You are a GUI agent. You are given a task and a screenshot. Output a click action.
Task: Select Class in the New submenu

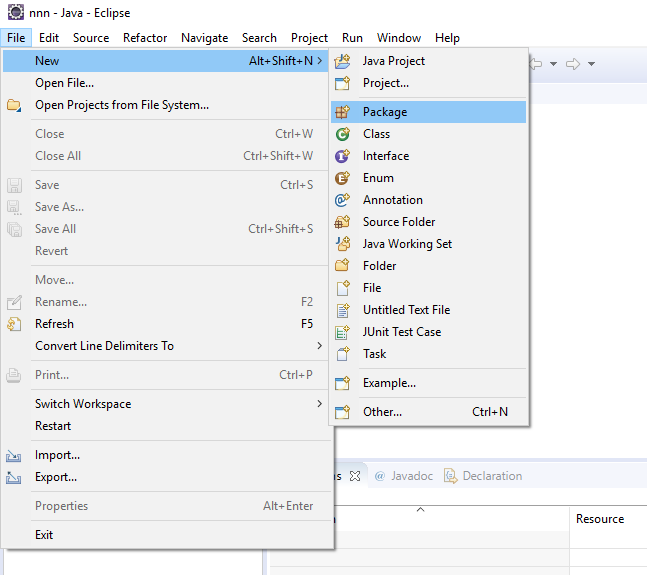[x=428, y=134]
